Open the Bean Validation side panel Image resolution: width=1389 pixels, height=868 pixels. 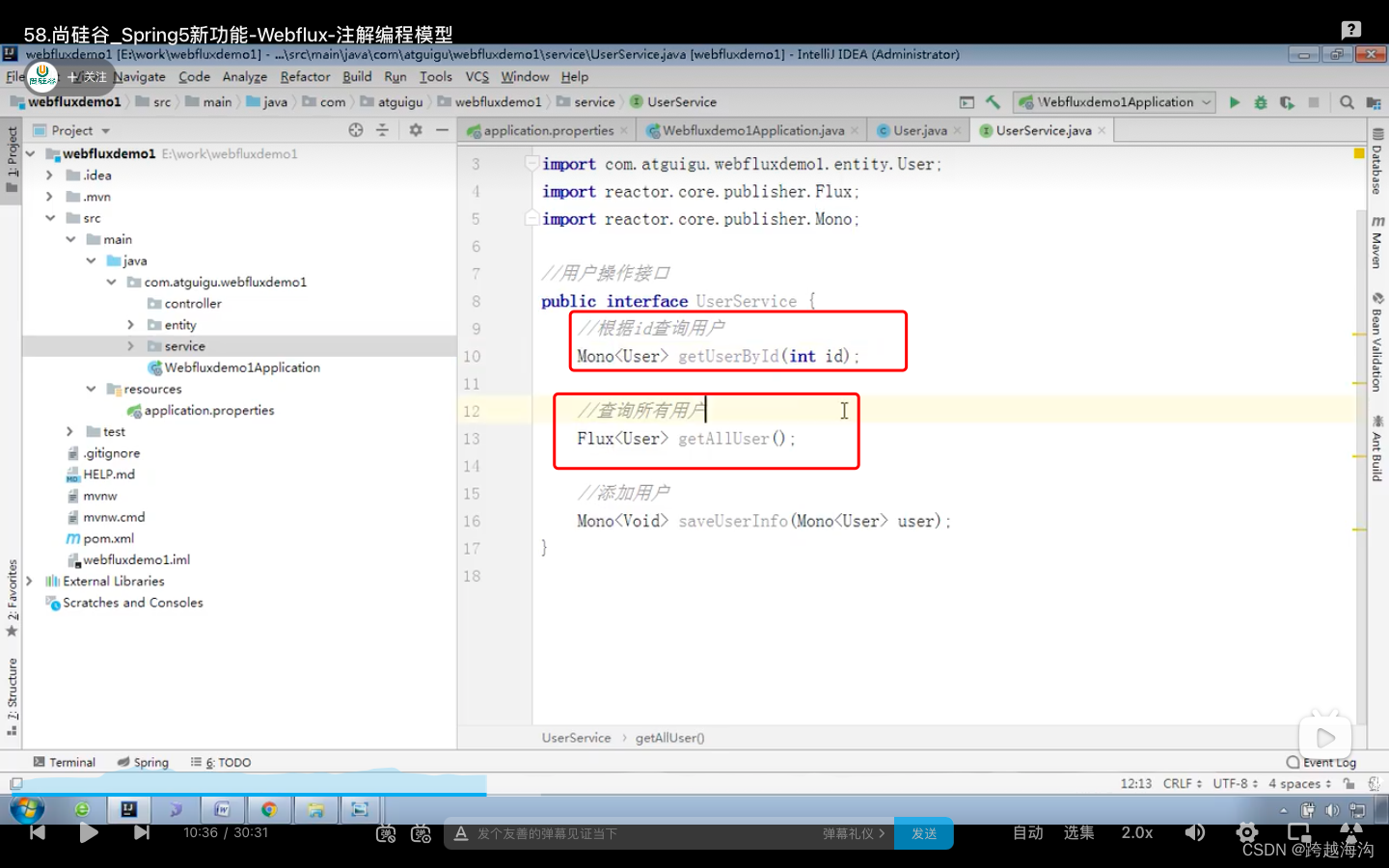click(x=1377, y=341)
